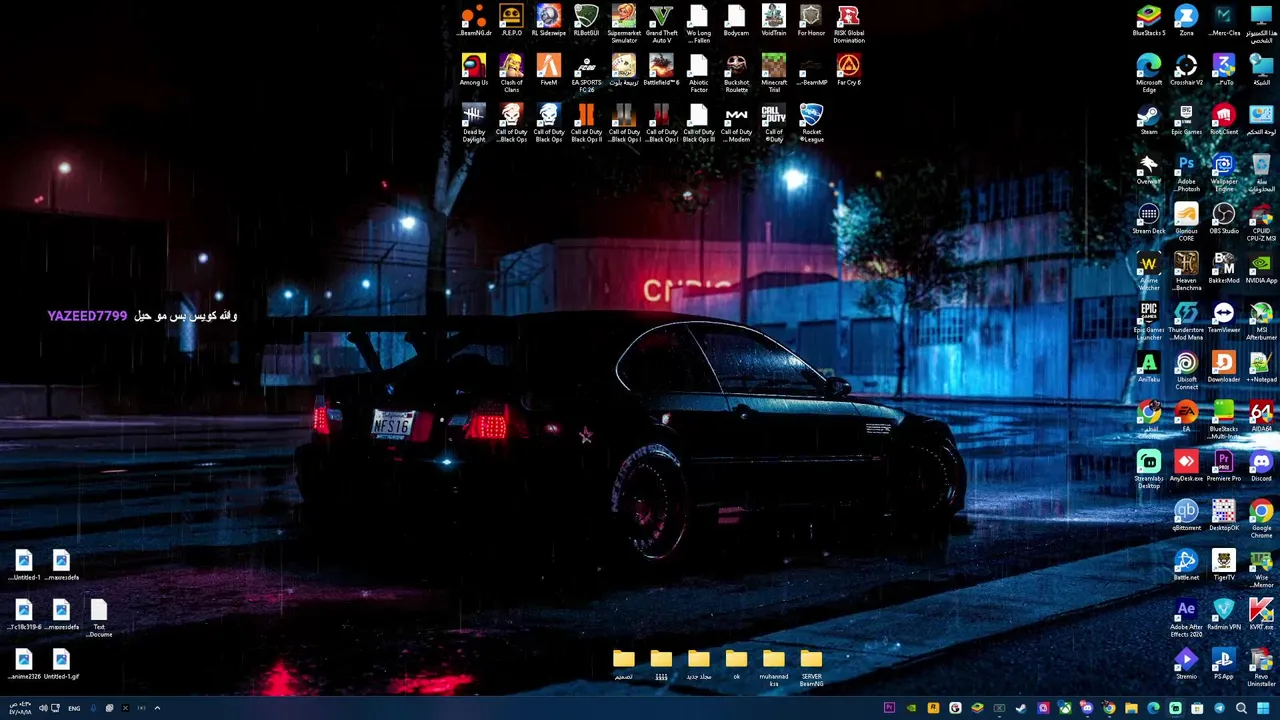Open Riot Client icon
1280x720 pixels.
click(x=1224, y=120)
